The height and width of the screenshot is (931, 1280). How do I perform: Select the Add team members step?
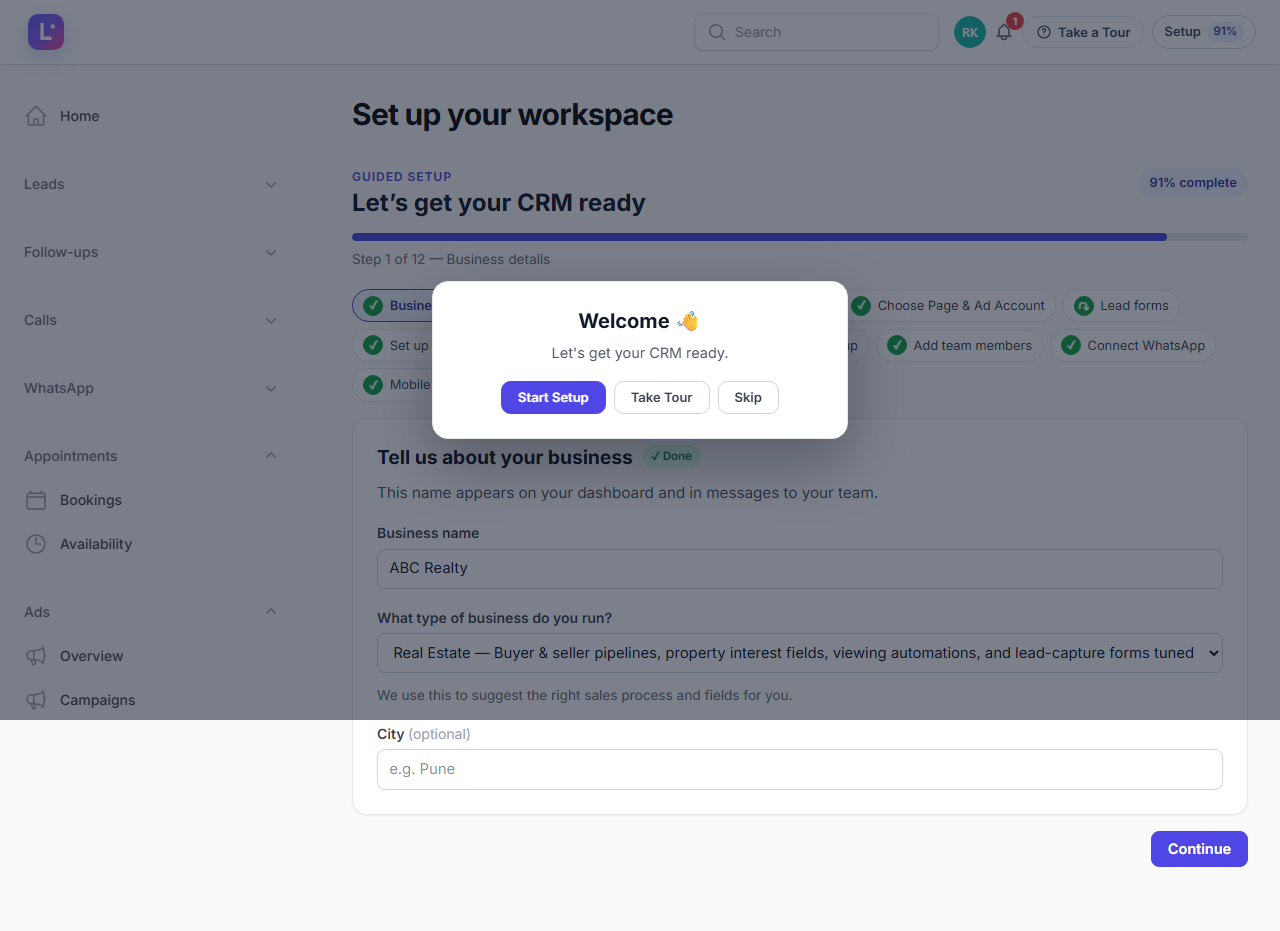[x=959, y=346]
